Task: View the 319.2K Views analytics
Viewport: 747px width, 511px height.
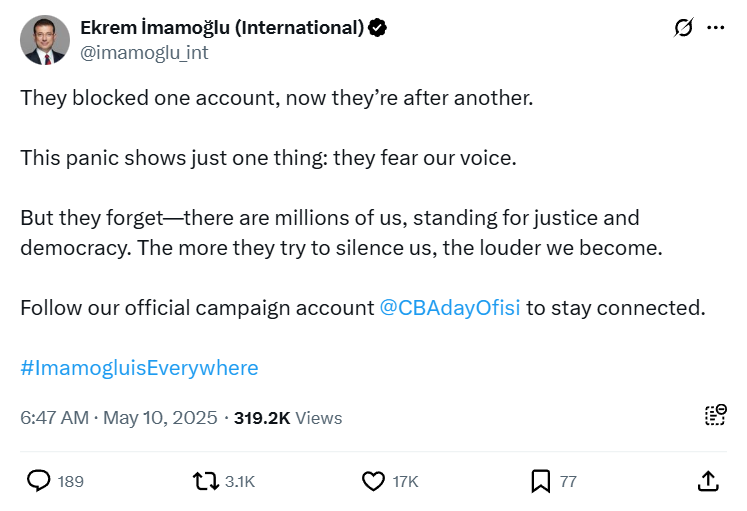Action: pos(288,418)
